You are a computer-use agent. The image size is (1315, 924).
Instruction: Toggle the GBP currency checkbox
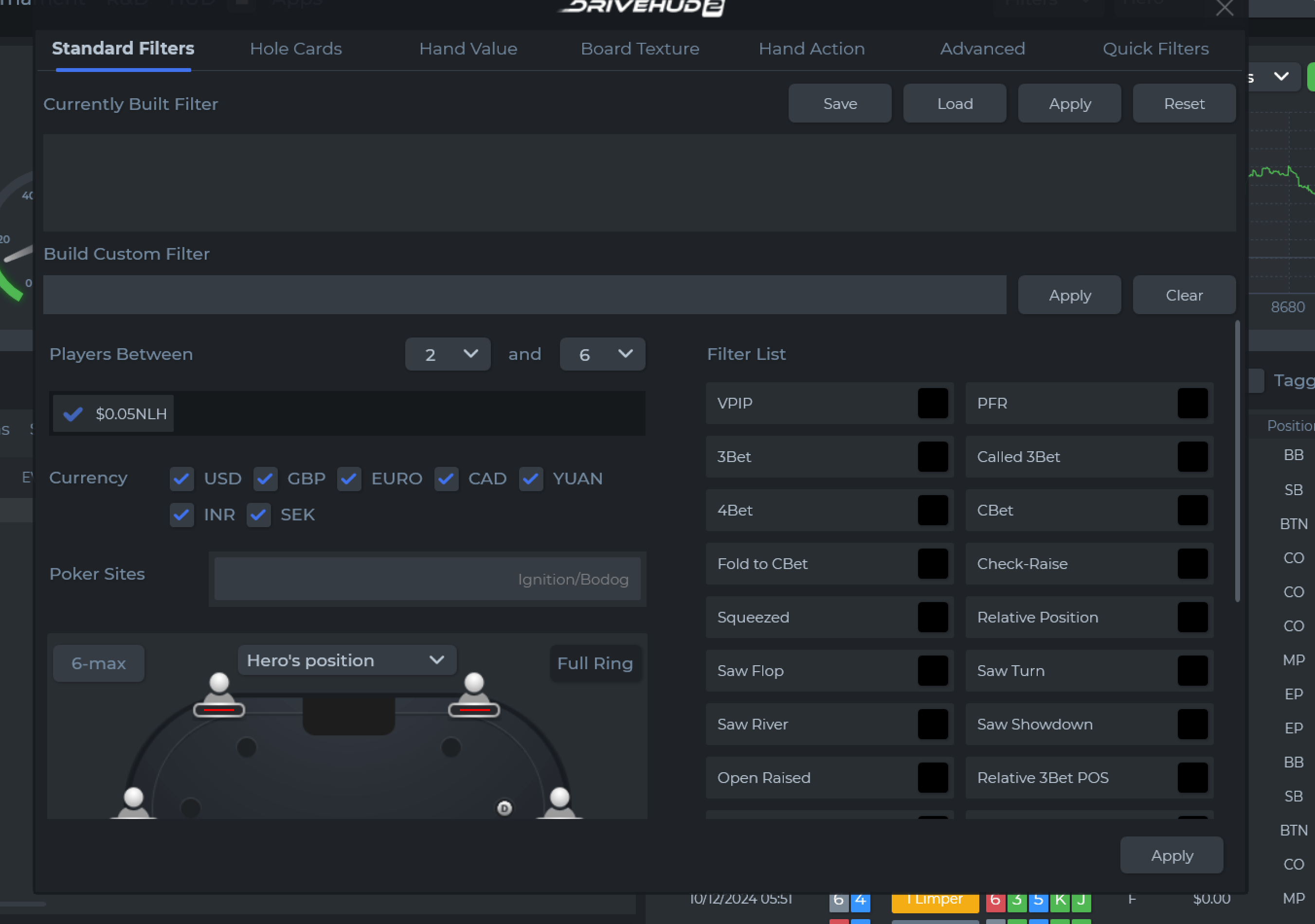tap(265, 479)
